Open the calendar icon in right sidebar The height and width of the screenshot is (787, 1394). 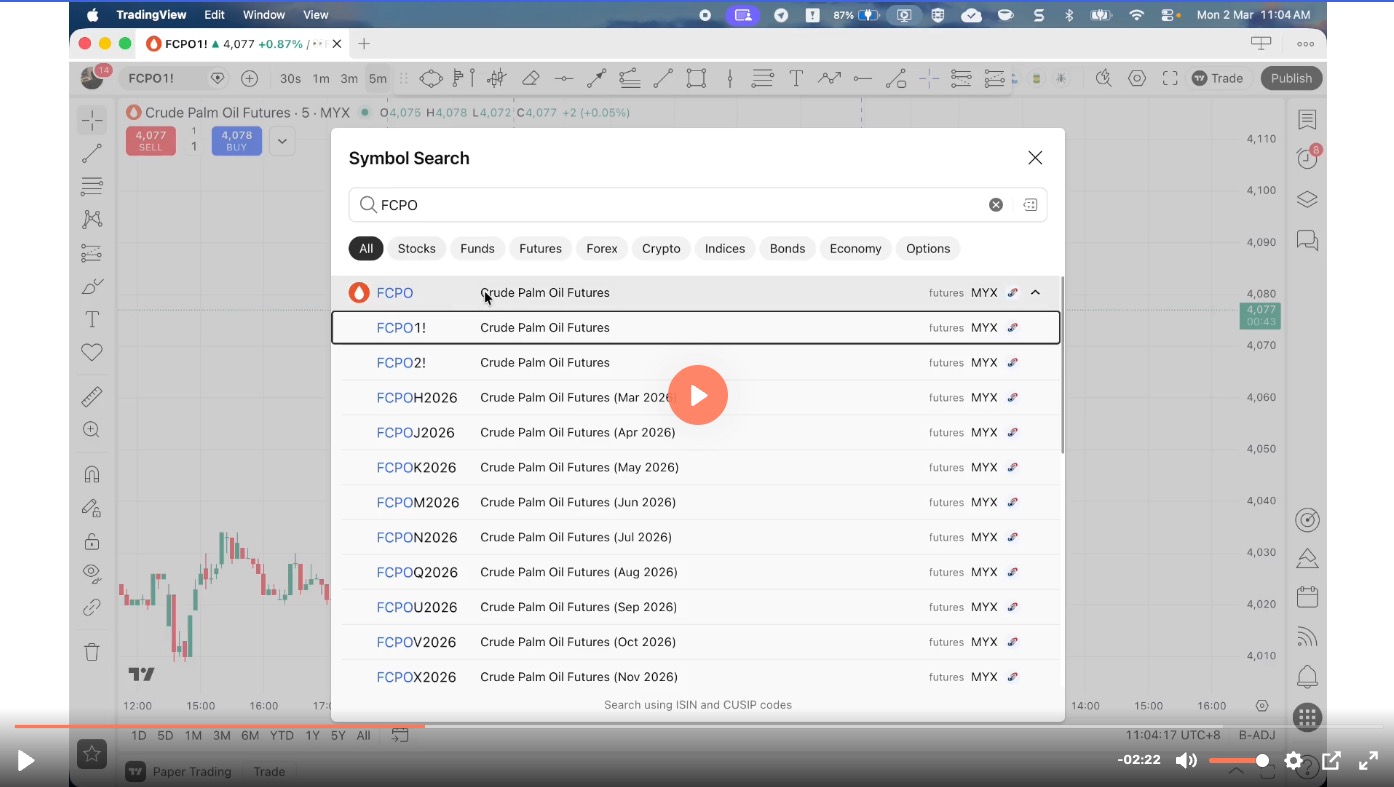[1307, 597]
